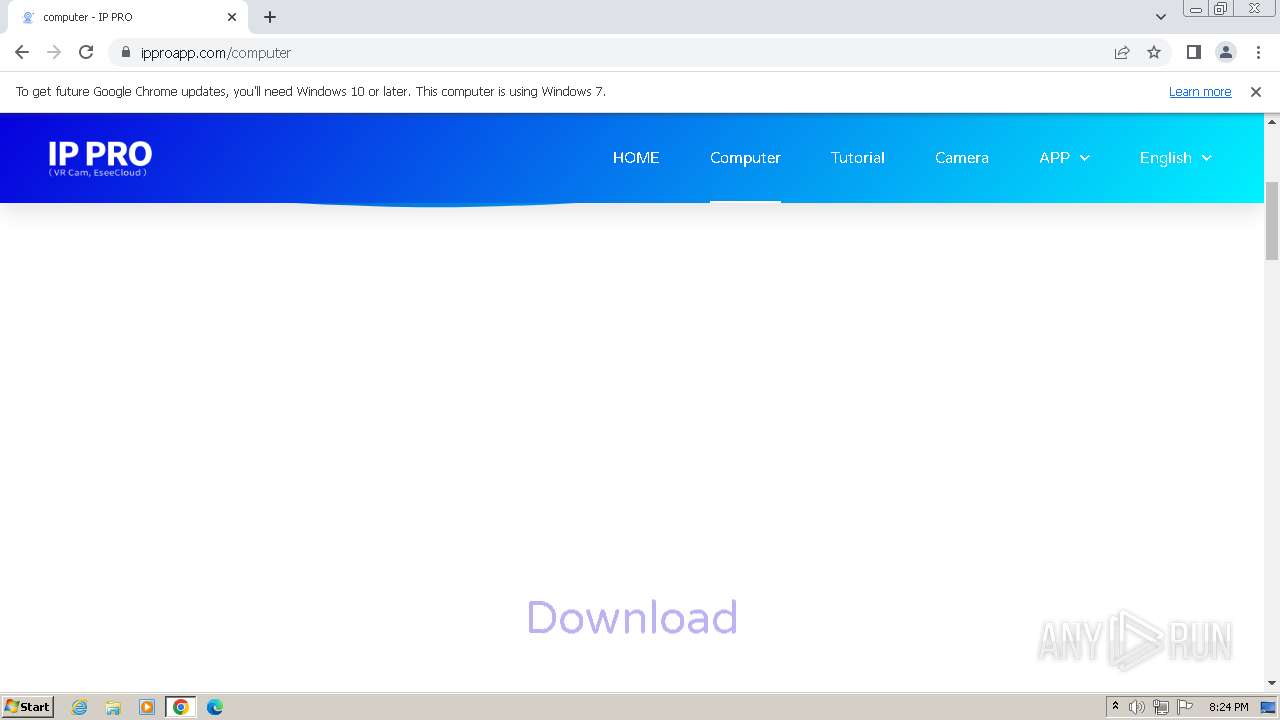Open the new tab plus button
Screen dimensions: 1280x720
coord(270,17)
